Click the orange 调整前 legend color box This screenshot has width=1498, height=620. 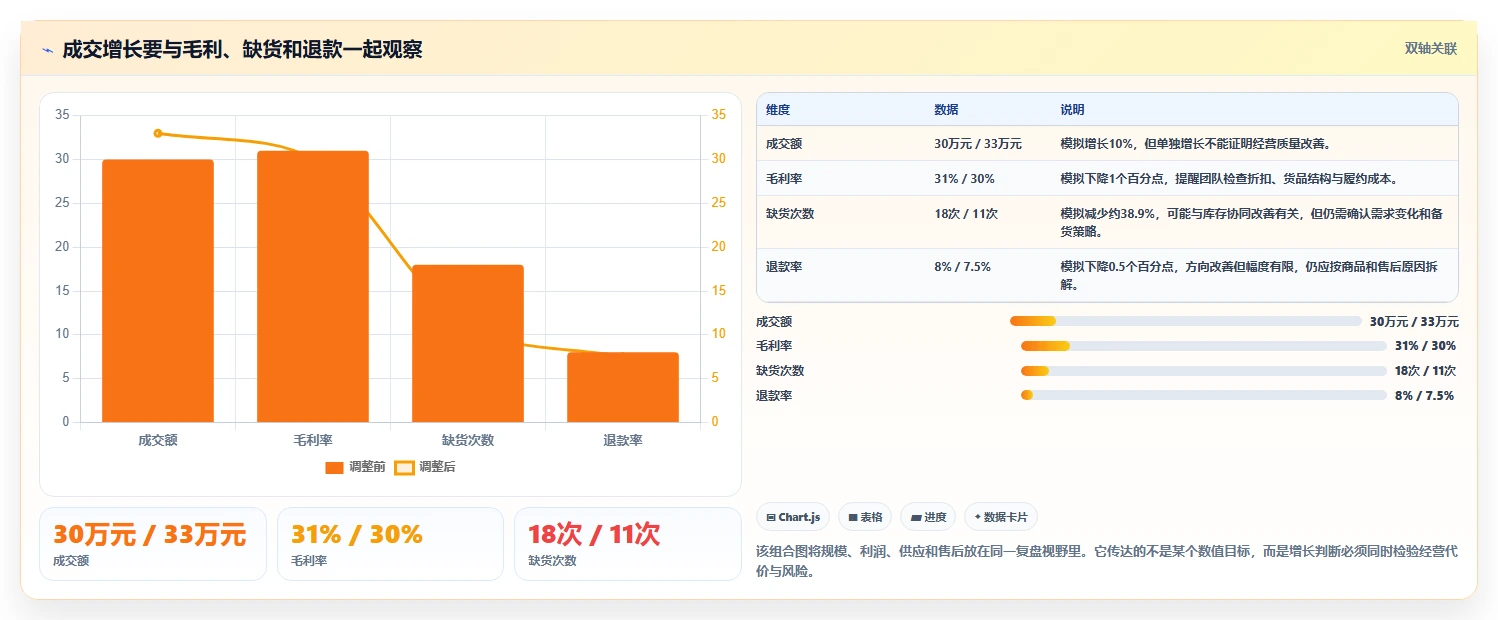[334, 467]
